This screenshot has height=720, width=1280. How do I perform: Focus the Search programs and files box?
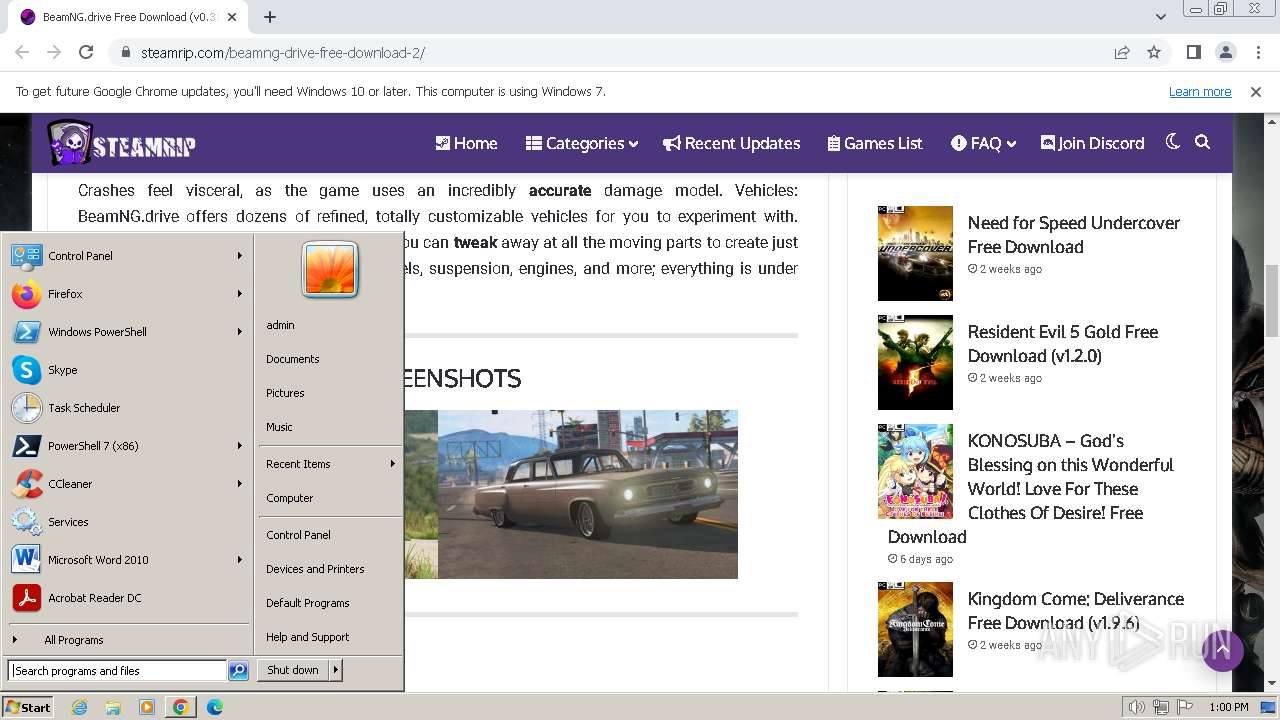click(x=117, y=671)
